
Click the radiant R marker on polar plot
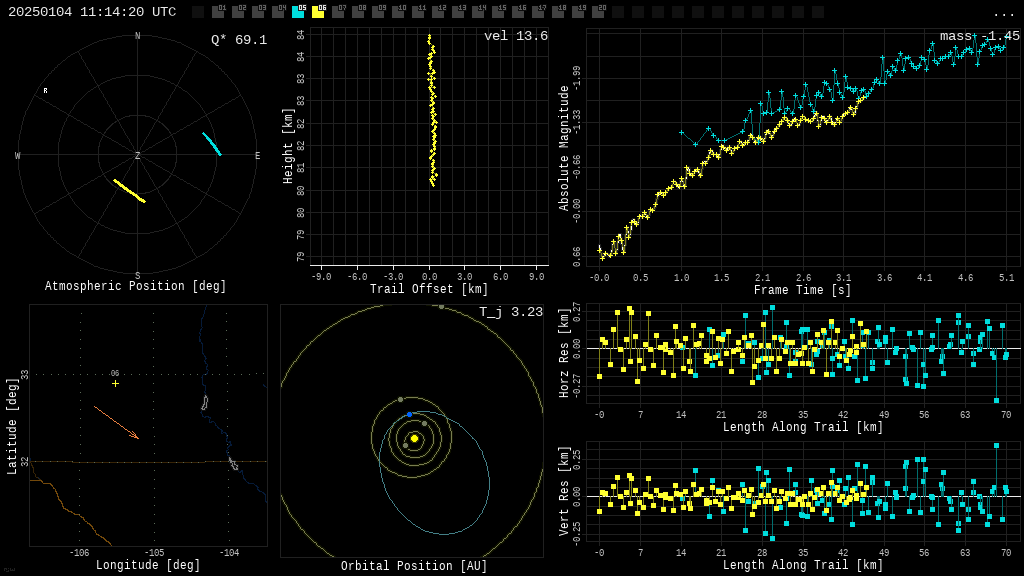(45, 91)
